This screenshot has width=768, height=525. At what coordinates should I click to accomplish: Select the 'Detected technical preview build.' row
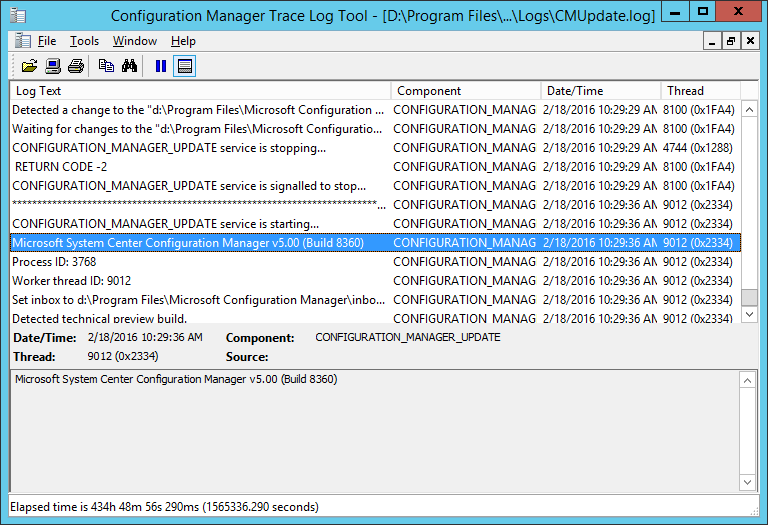click(376, 318)
